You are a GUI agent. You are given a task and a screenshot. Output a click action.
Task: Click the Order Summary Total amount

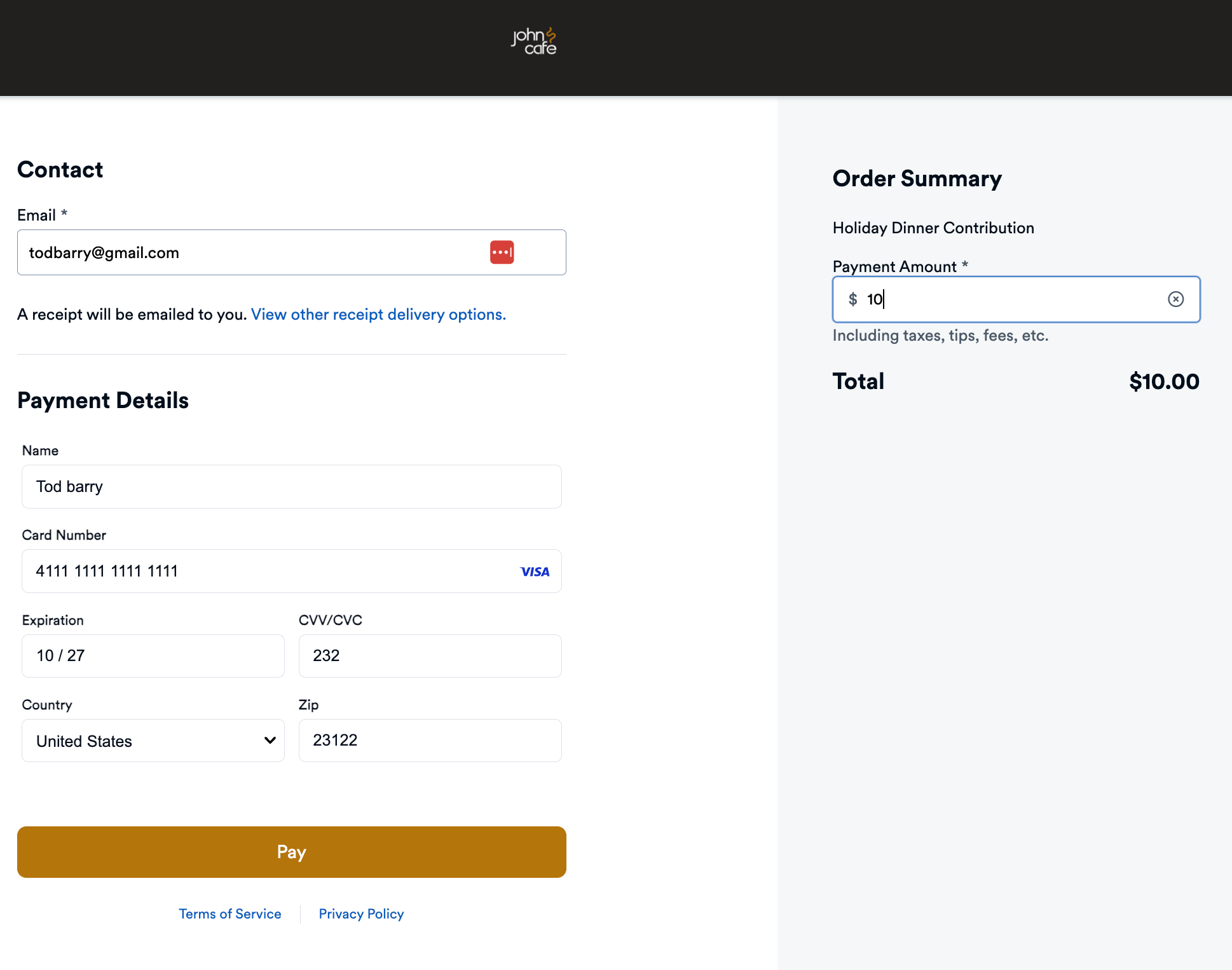point(1164,381)
